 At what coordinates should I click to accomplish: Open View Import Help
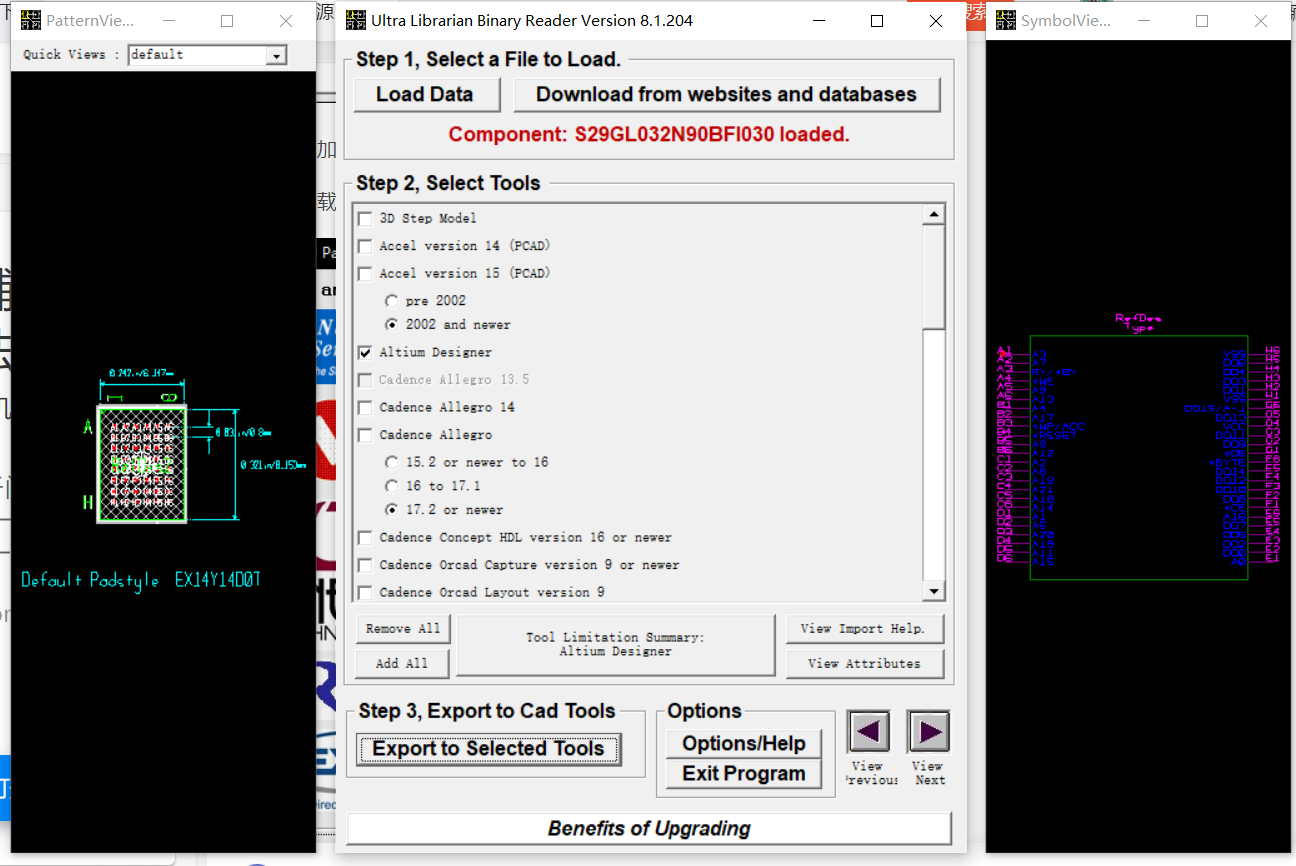tap(864, 629)
